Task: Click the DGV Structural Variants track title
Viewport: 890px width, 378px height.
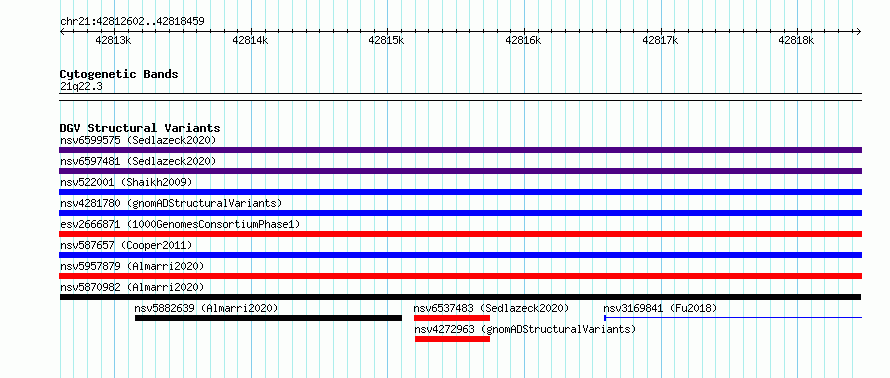Action: pos(140,128)
